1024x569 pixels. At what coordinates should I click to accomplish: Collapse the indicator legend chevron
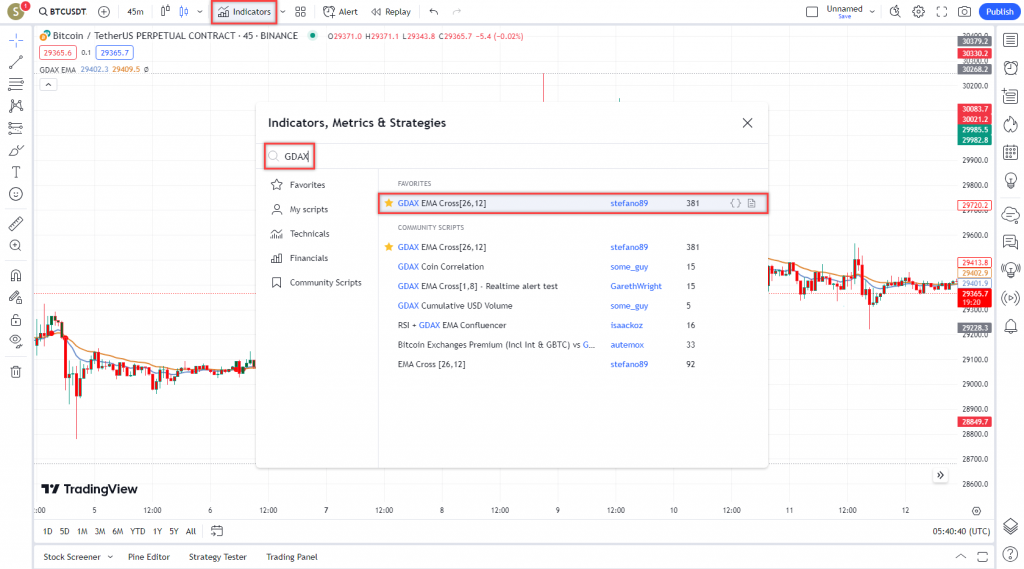[x=48, y=84]
